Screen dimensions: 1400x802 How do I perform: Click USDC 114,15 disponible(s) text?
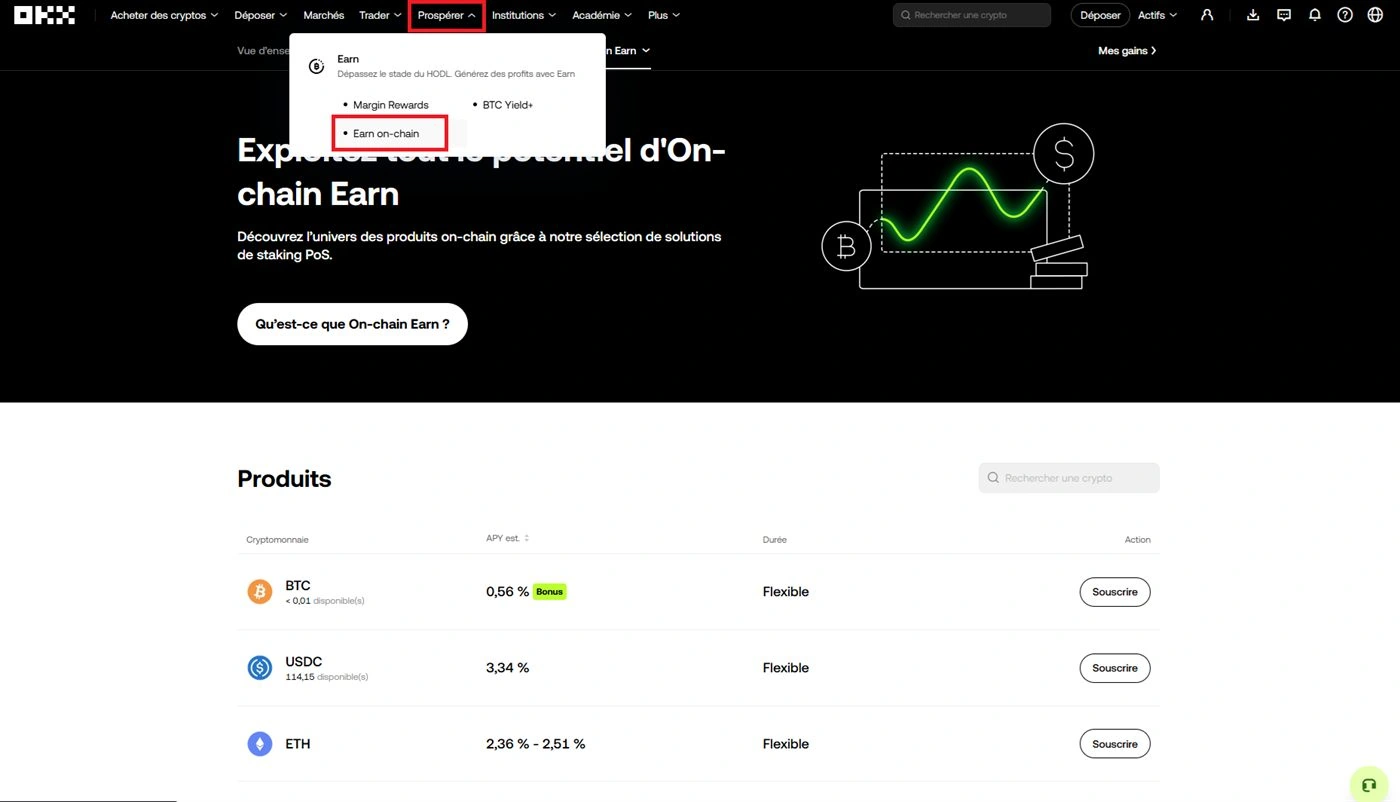[327, 677]
